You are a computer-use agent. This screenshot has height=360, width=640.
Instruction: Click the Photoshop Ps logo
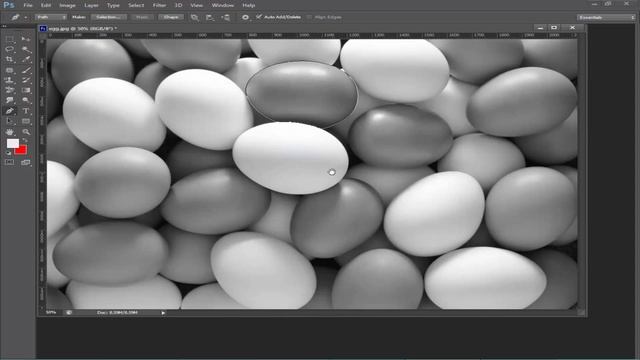(x=9, y=5)
